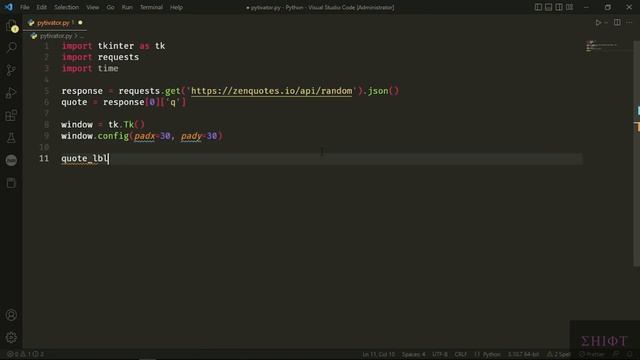Open the Customize Layout icon
640x360 pixels.
tap(569, 7)
